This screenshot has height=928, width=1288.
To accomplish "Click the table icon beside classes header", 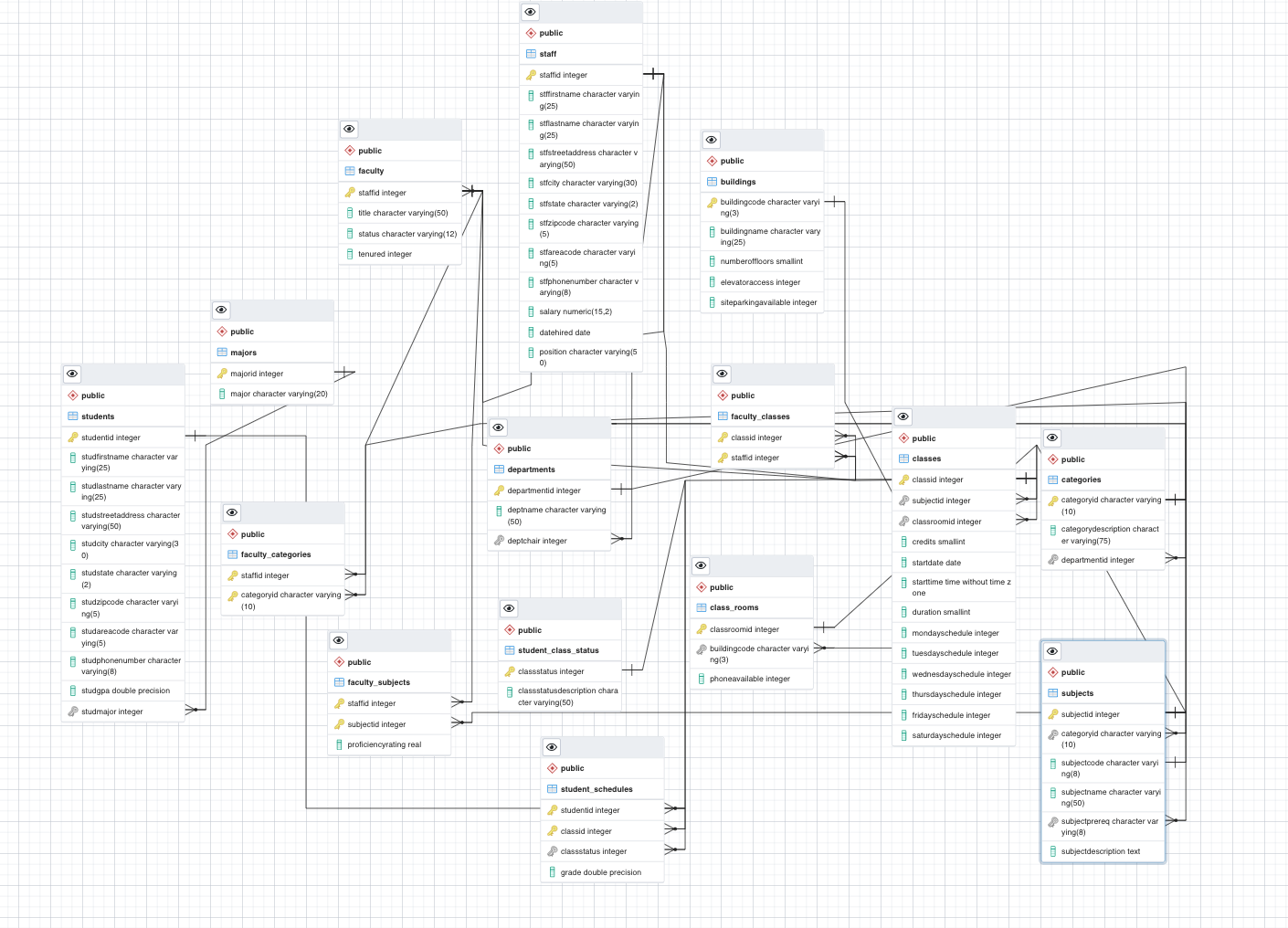I will coord(903,458).
